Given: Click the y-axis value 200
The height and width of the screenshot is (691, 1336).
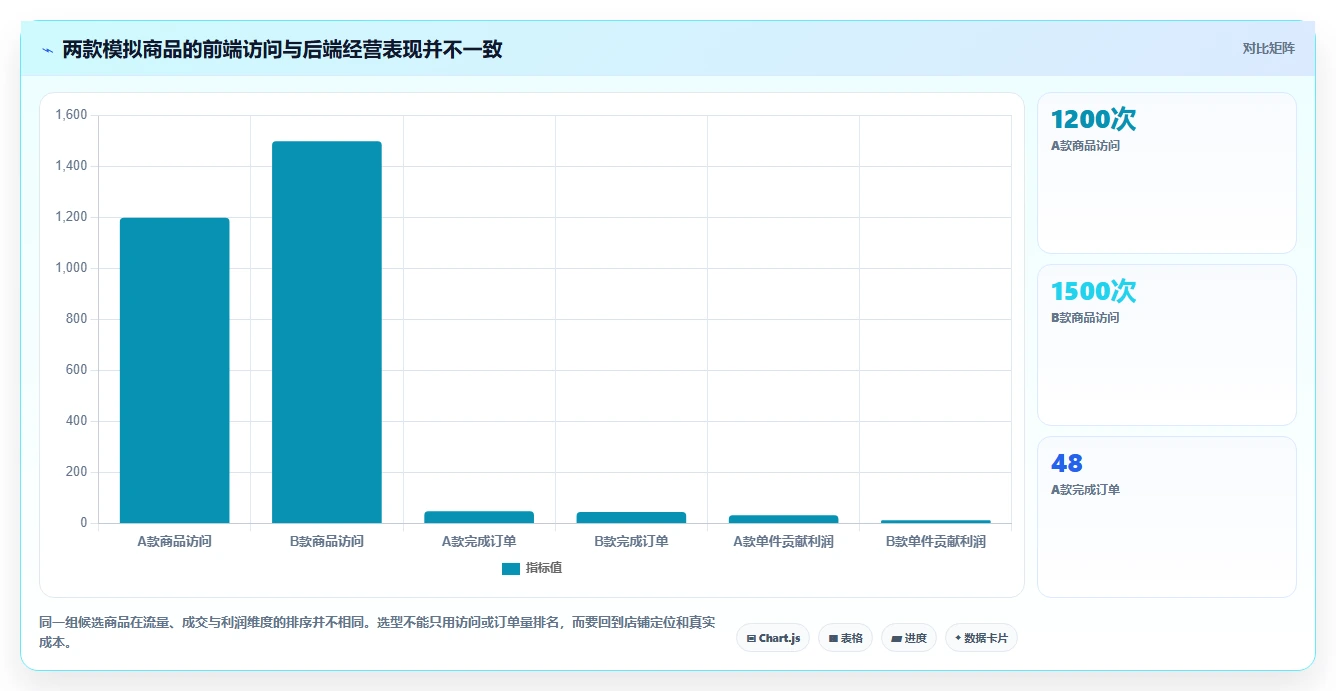Looking at the screenshot, I should (78, 472).
